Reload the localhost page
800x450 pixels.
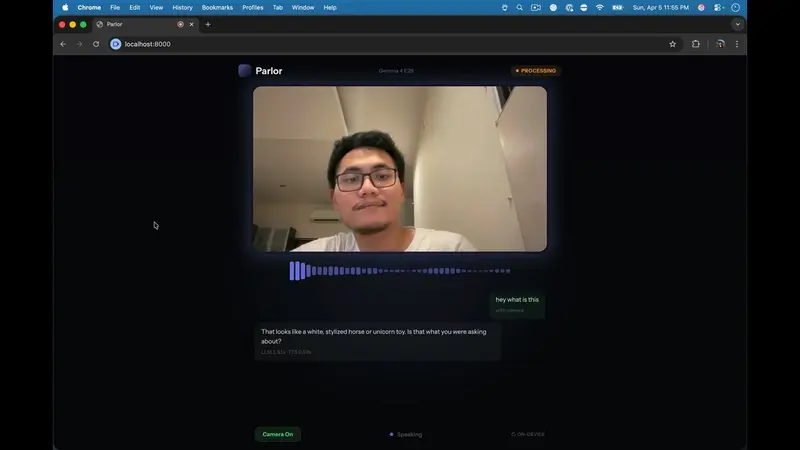pos(96,44)
